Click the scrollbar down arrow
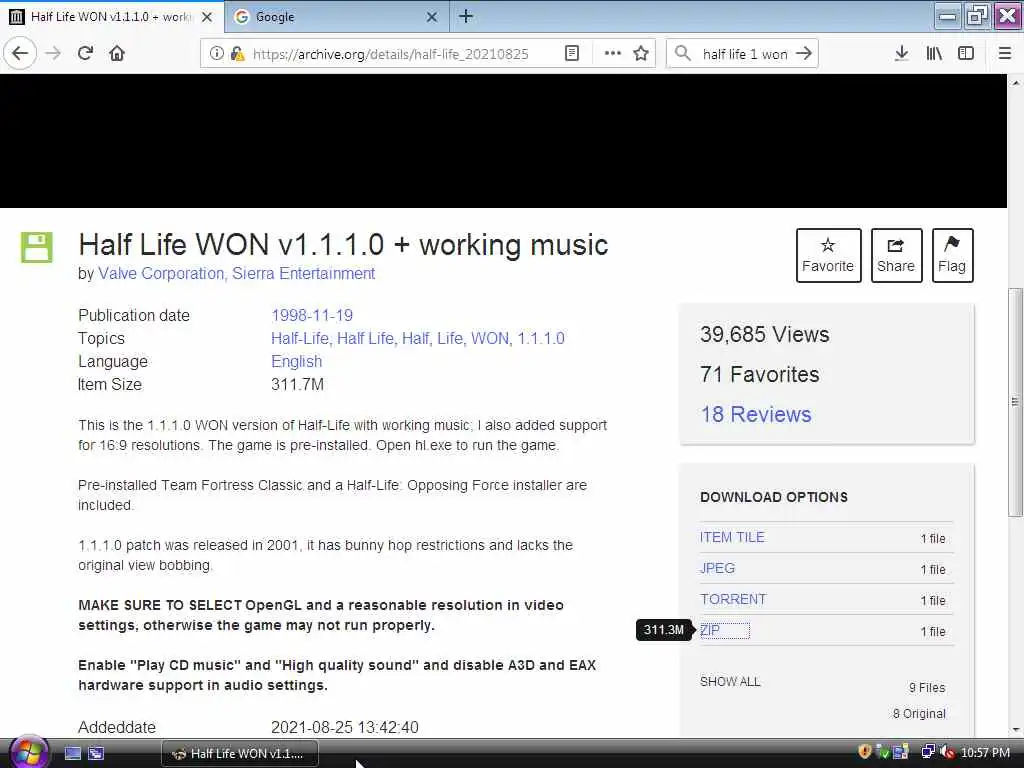1024x768 pixels. pos(1015,730)
